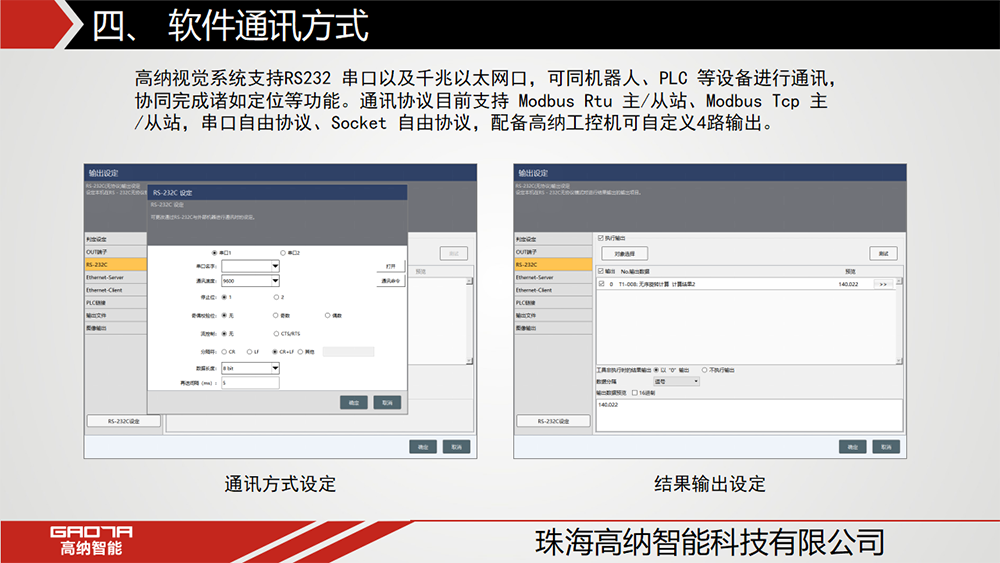
Task: Open the 数据分隔 dropdown showing 逗号
Action: 675,381
